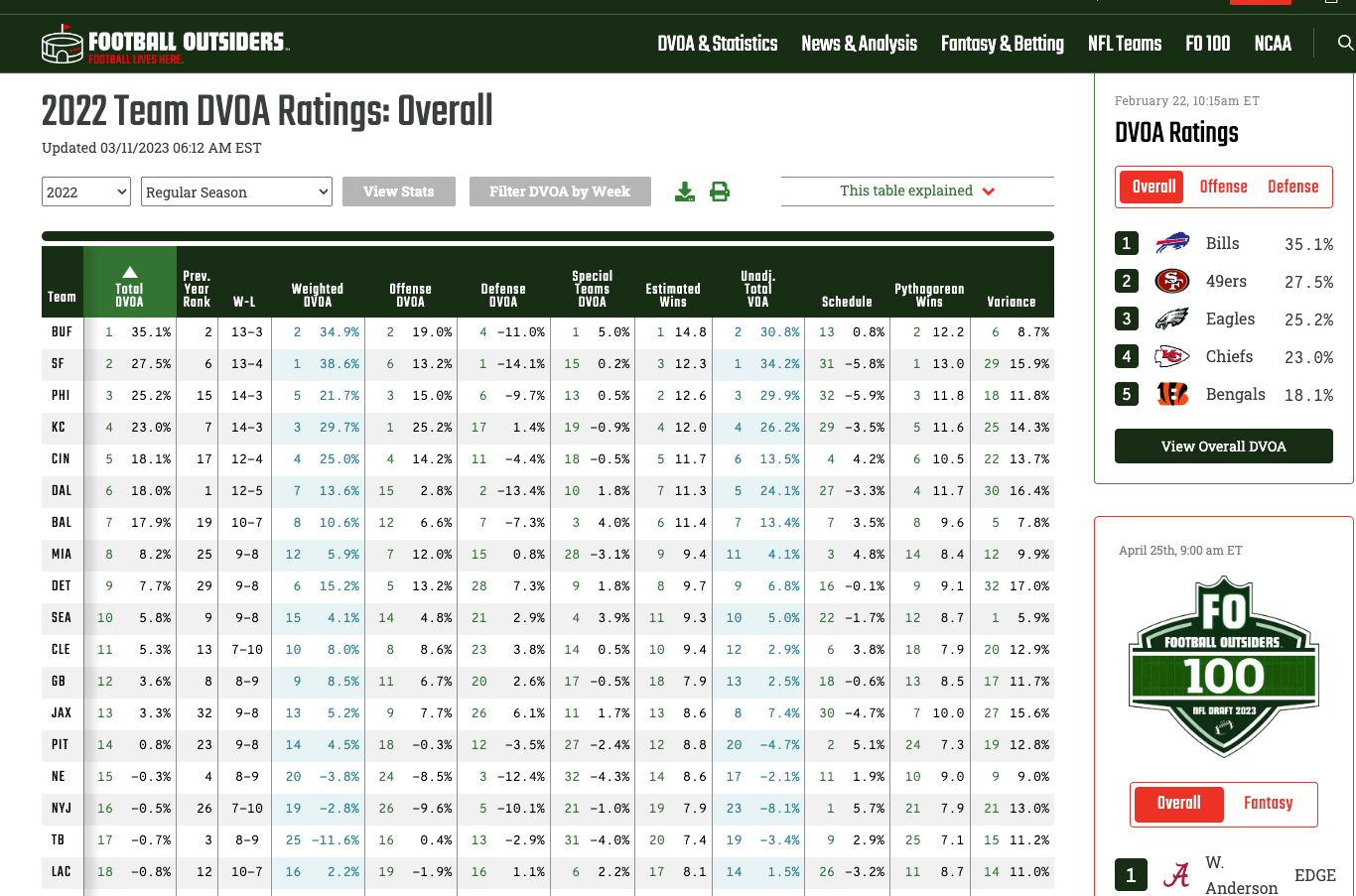
Task: Select Defense tab in DVOA Ratings widget
Action: click(x=1292, y=187)
